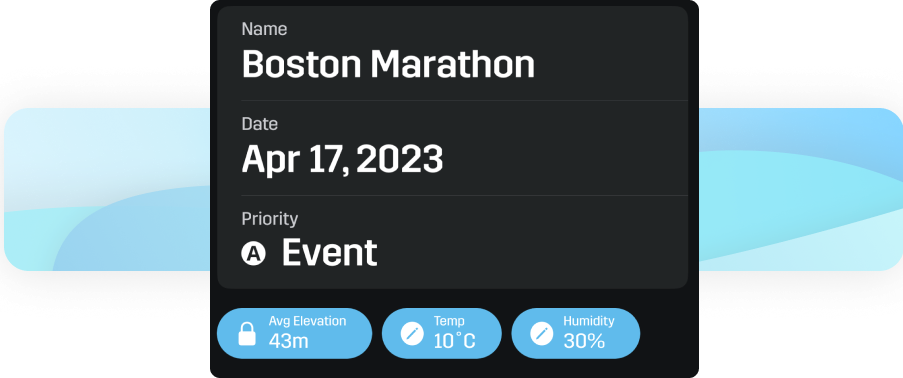Click the Date field label
Viewport: 903px width, 378px height.
point(260,124)
